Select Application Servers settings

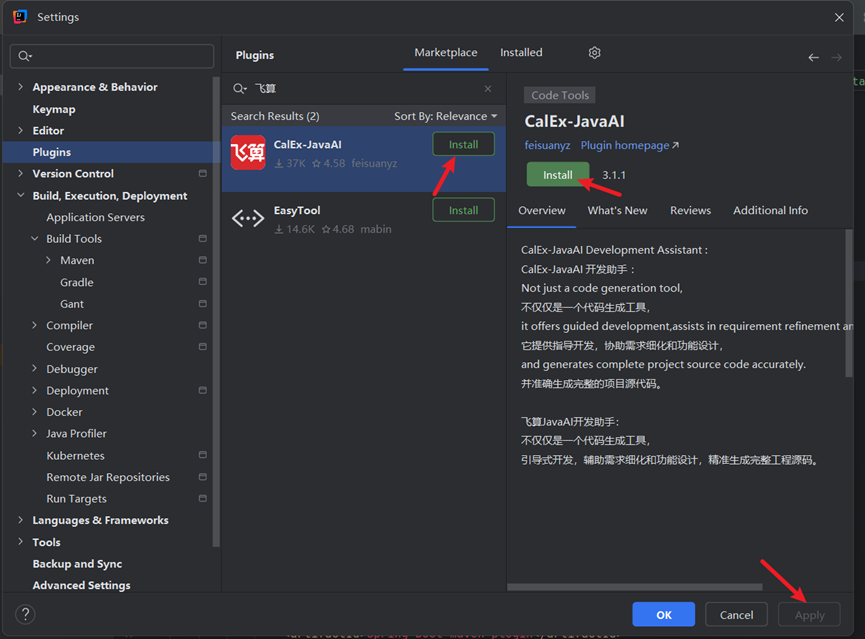(x=95, y=217)
